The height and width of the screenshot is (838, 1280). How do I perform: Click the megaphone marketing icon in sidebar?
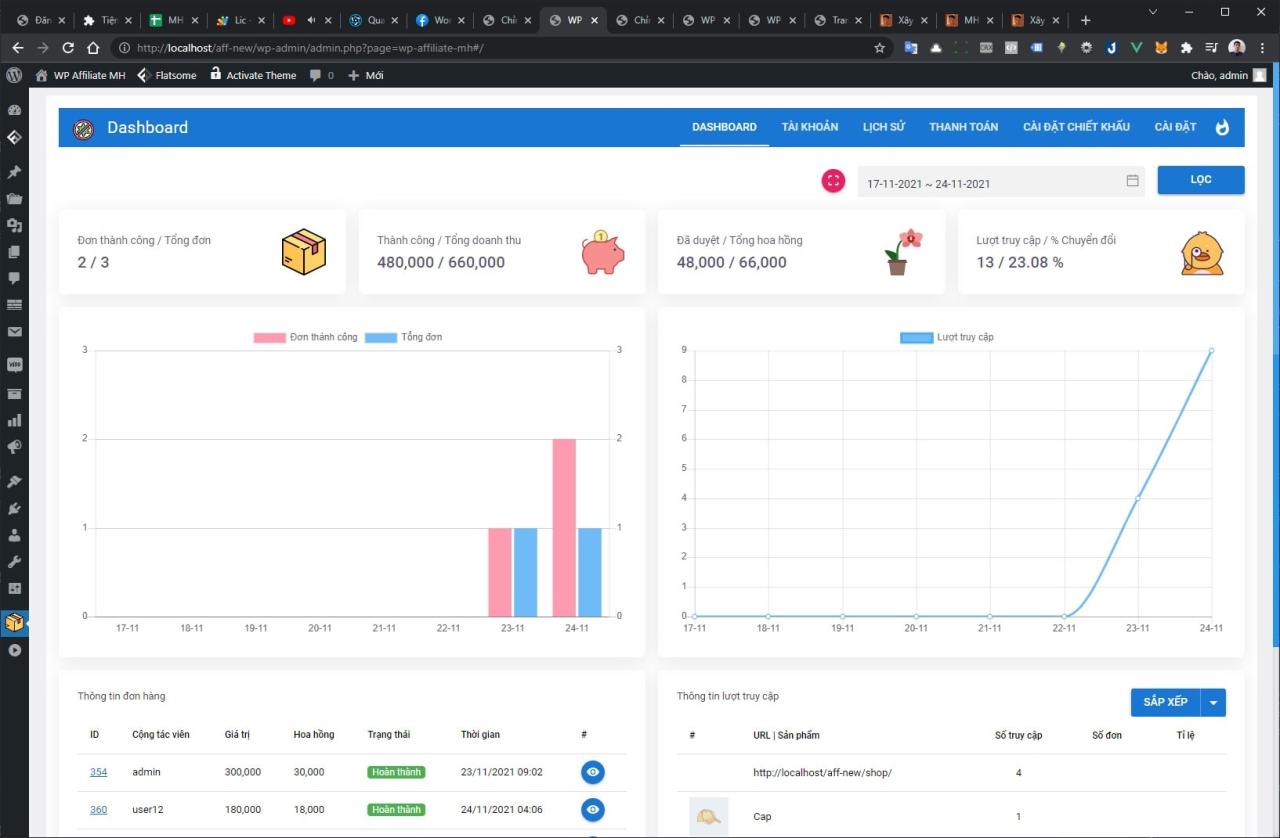pos(14,448)
